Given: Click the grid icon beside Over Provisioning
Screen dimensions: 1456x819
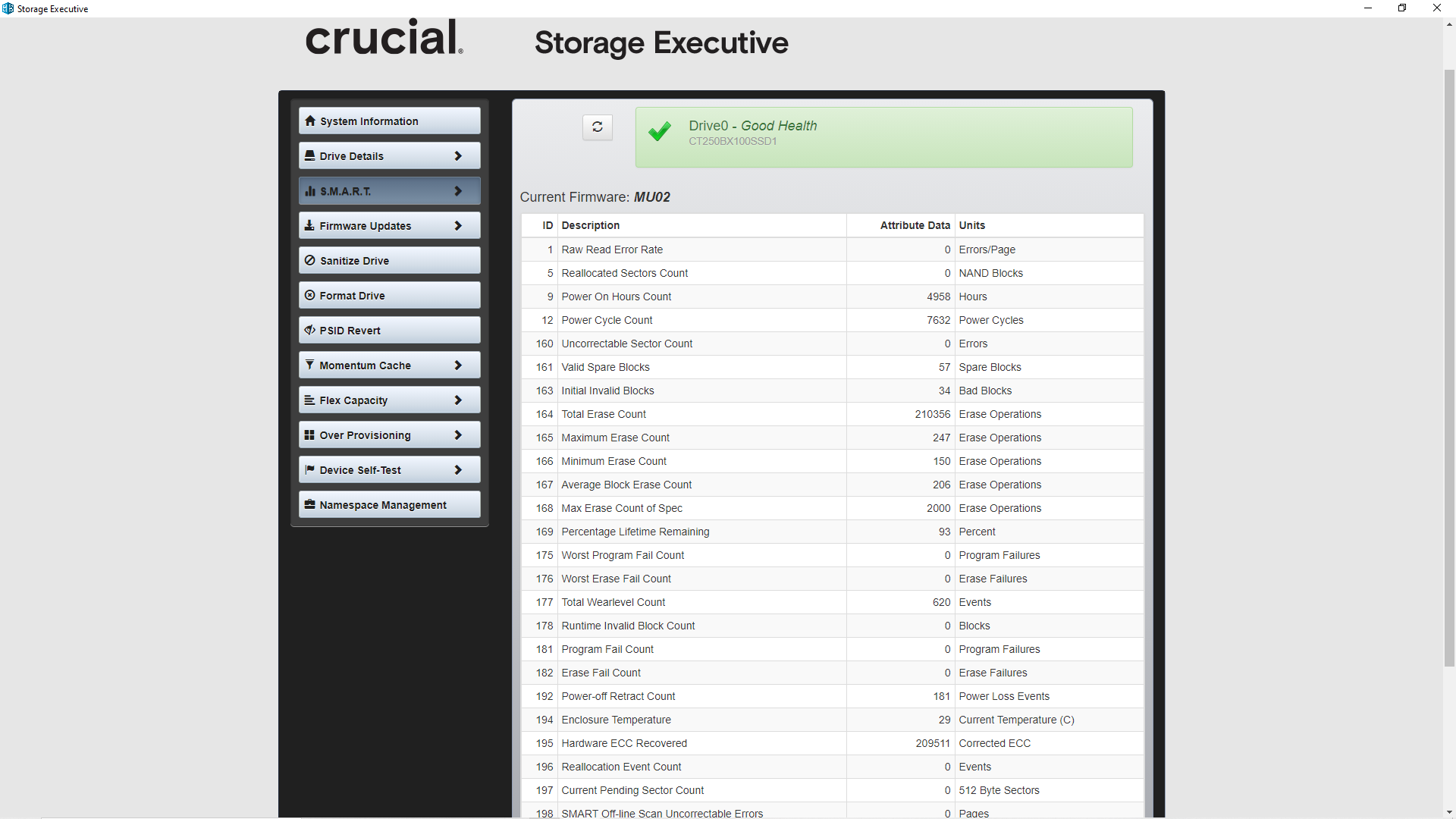Looking at the screenshot, I should tap(309, 435).
